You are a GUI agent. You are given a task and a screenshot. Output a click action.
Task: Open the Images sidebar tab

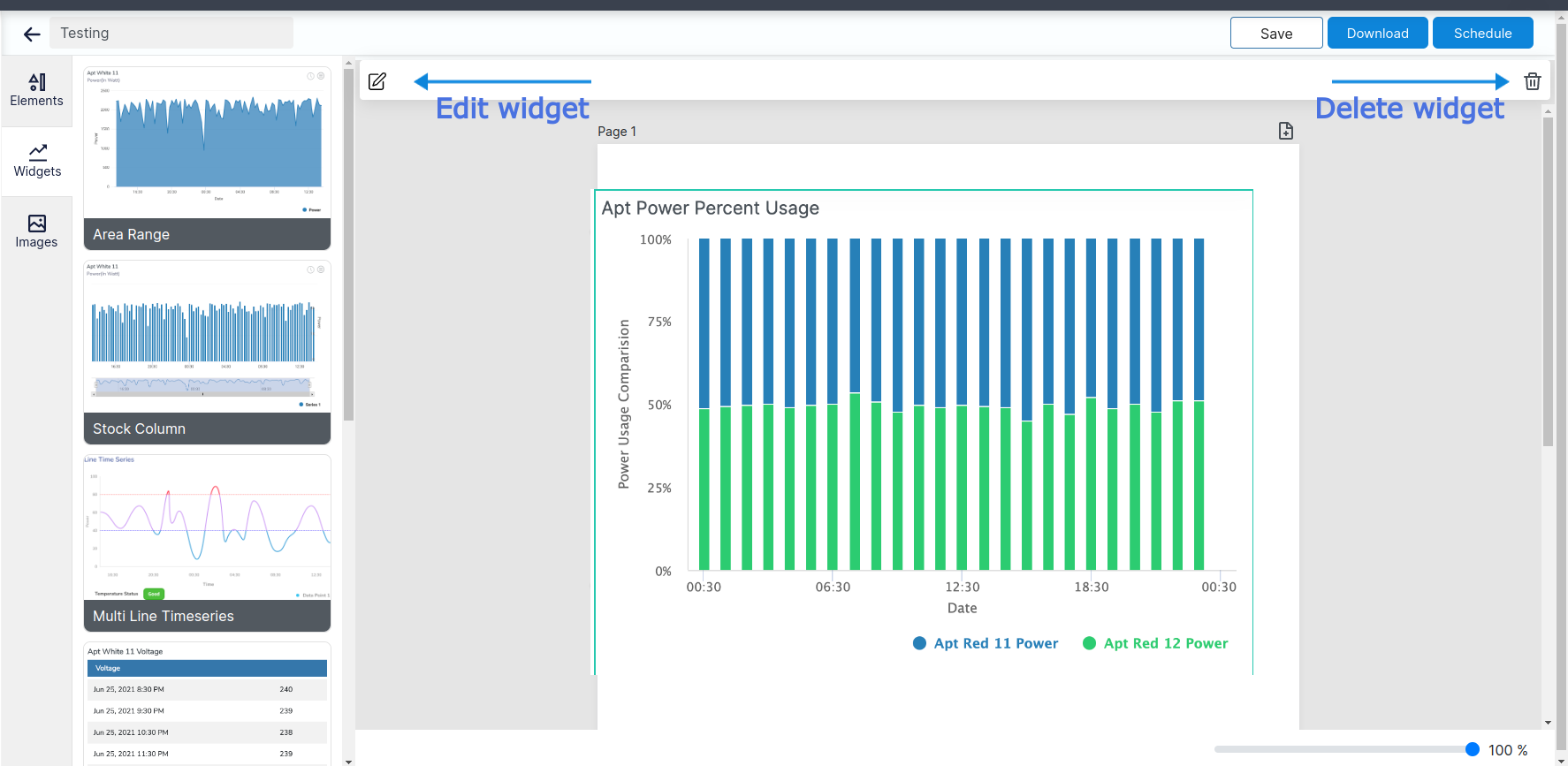(36, 231)
